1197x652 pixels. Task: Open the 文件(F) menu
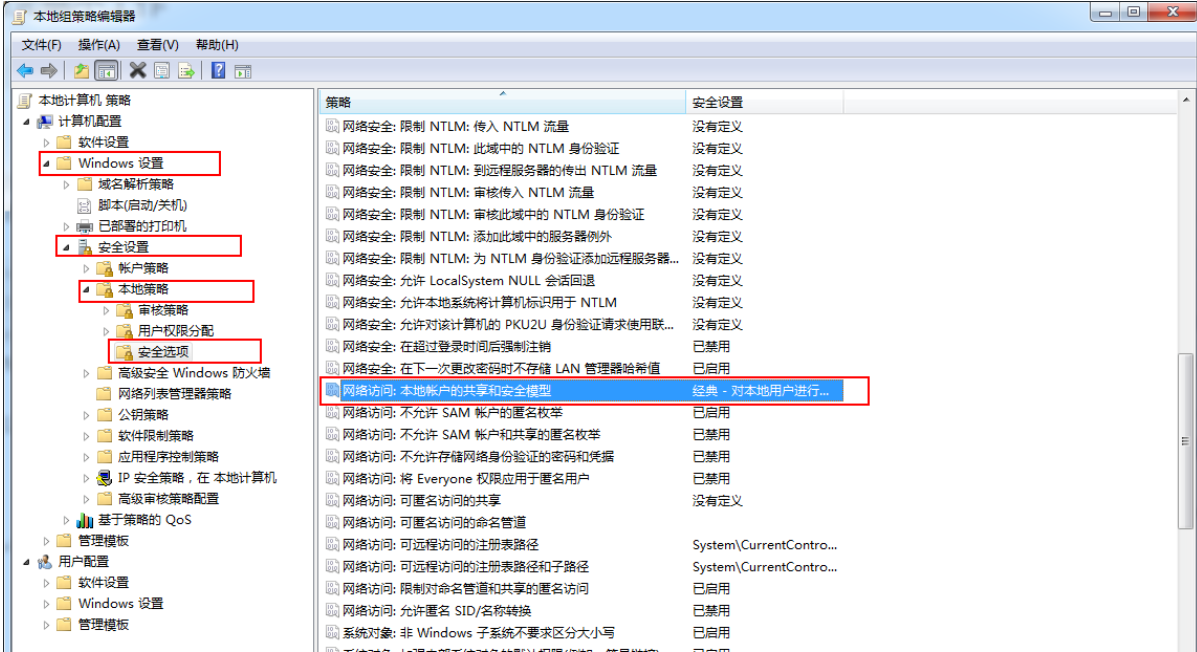pos(41,45)
